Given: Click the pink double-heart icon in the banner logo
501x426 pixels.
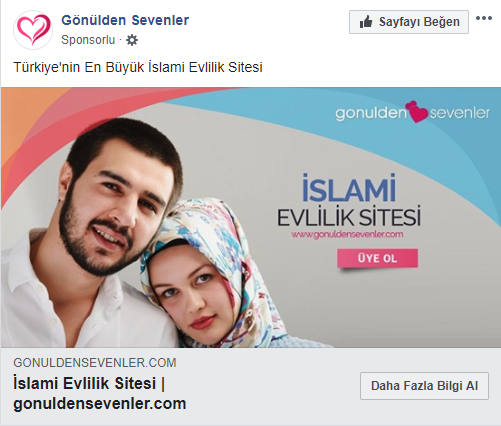Looking at the screenshot, I should 416,112.
